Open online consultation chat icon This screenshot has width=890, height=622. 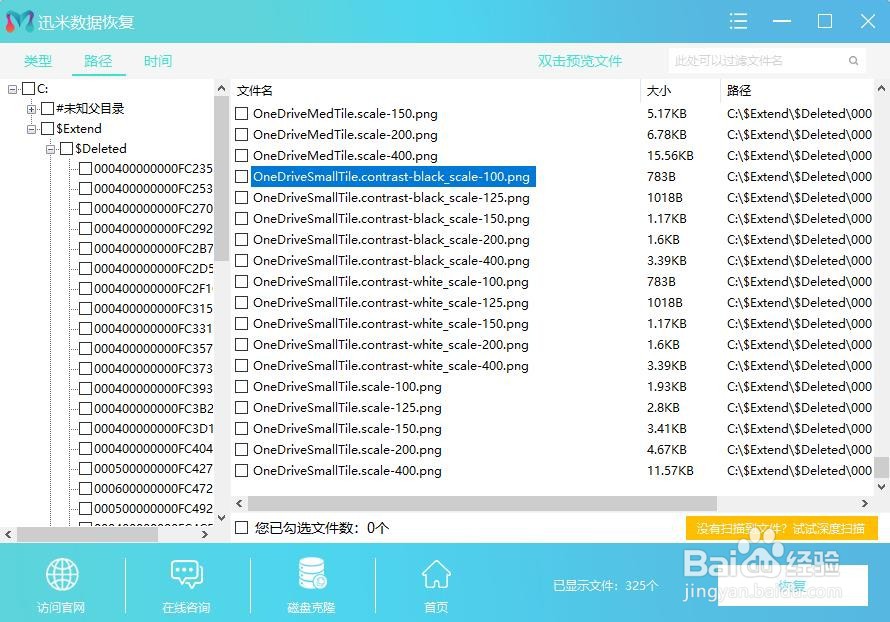click(187, 574)
